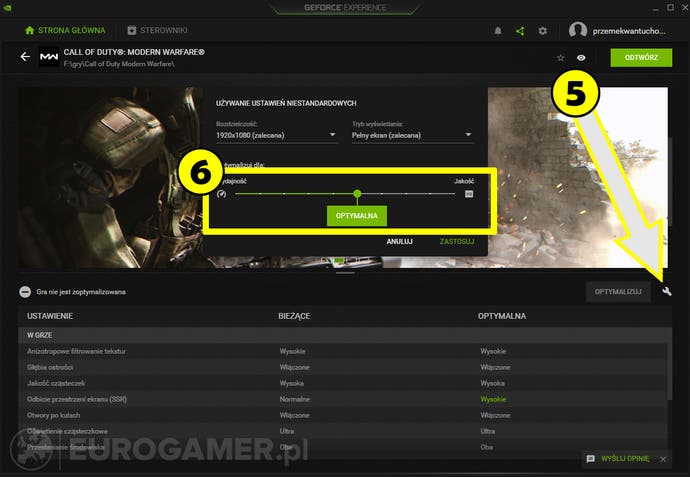690x477 pixels.
Task: Click the Optymalna column header
Action: pyautogui.click(x=502, y=316)
